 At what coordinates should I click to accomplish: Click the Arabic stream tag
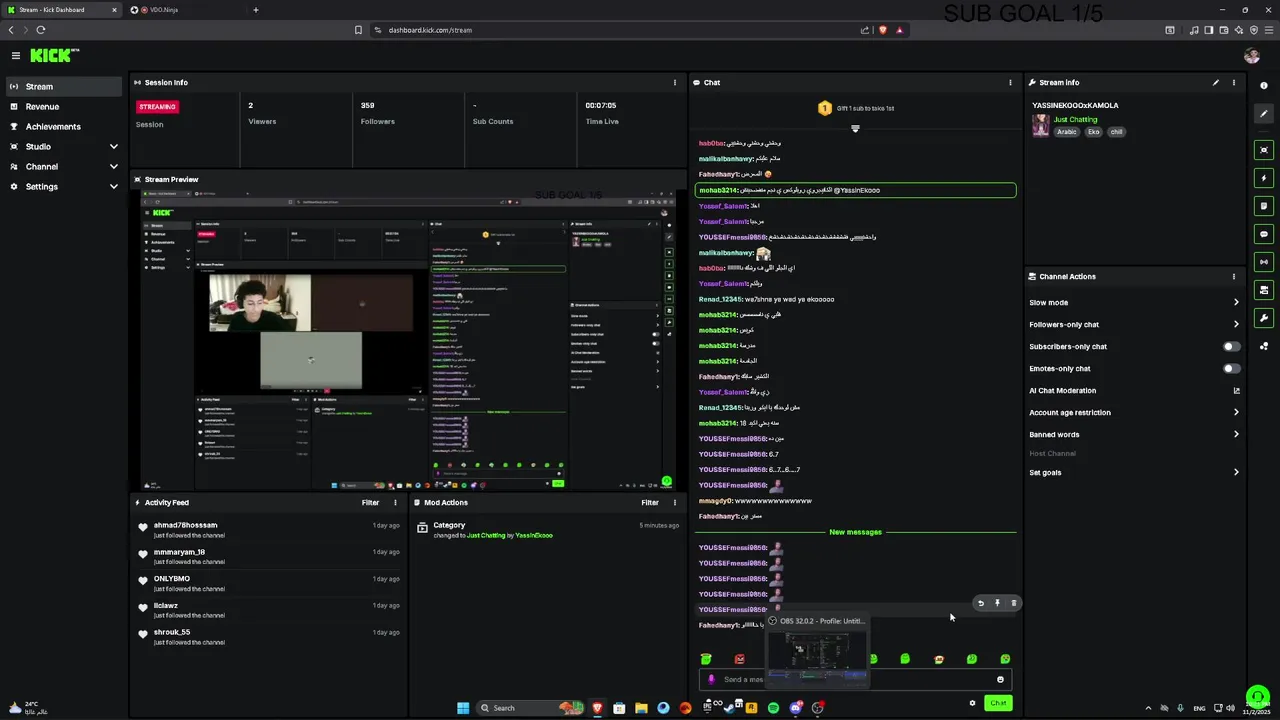coord(1067,132)
